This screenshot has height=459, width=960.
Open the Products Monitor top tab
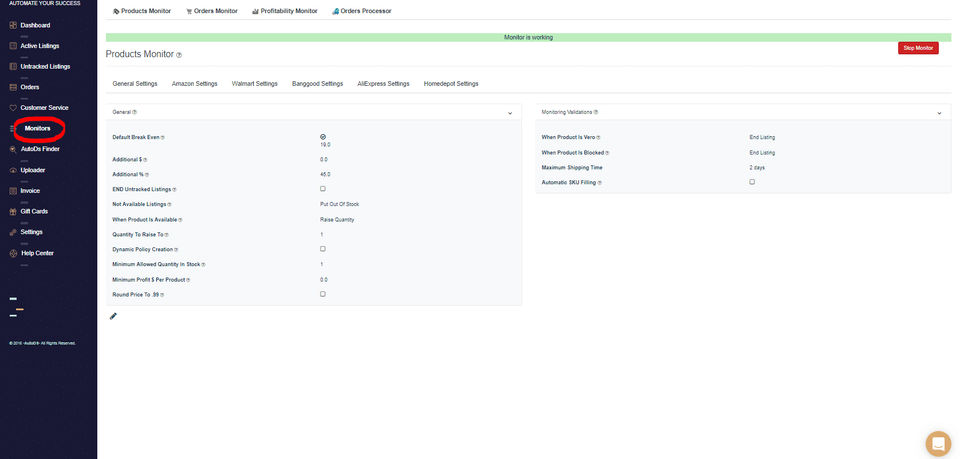(x=142, y=11)
